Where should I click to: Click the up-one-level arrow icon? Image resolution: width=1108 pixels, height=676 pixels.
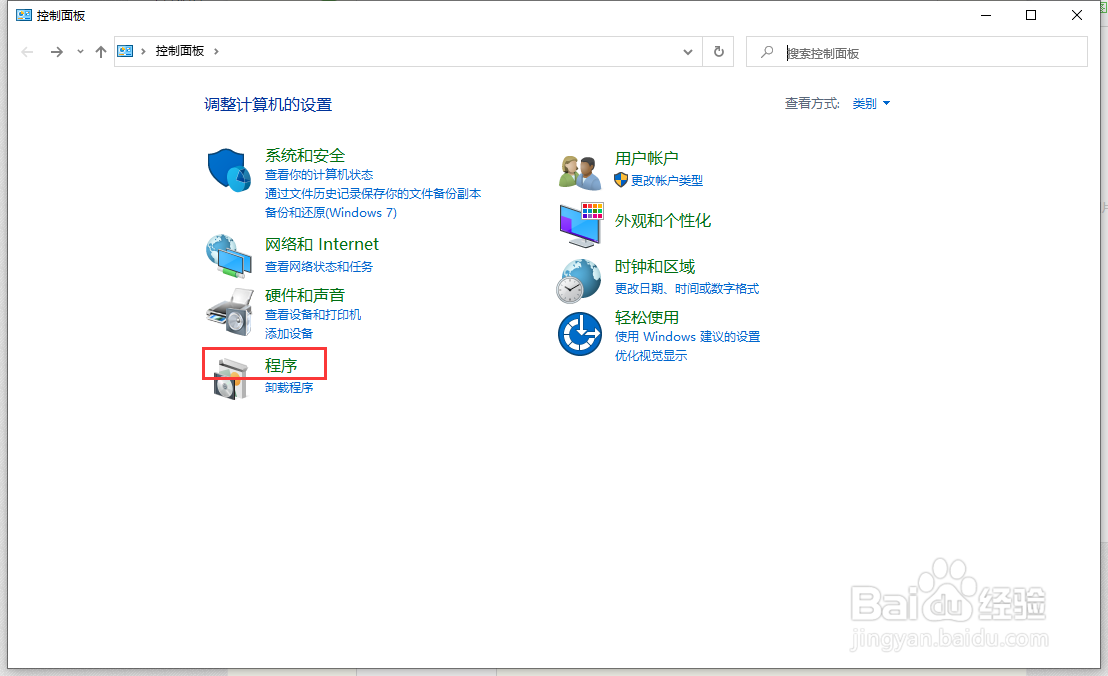100,51
